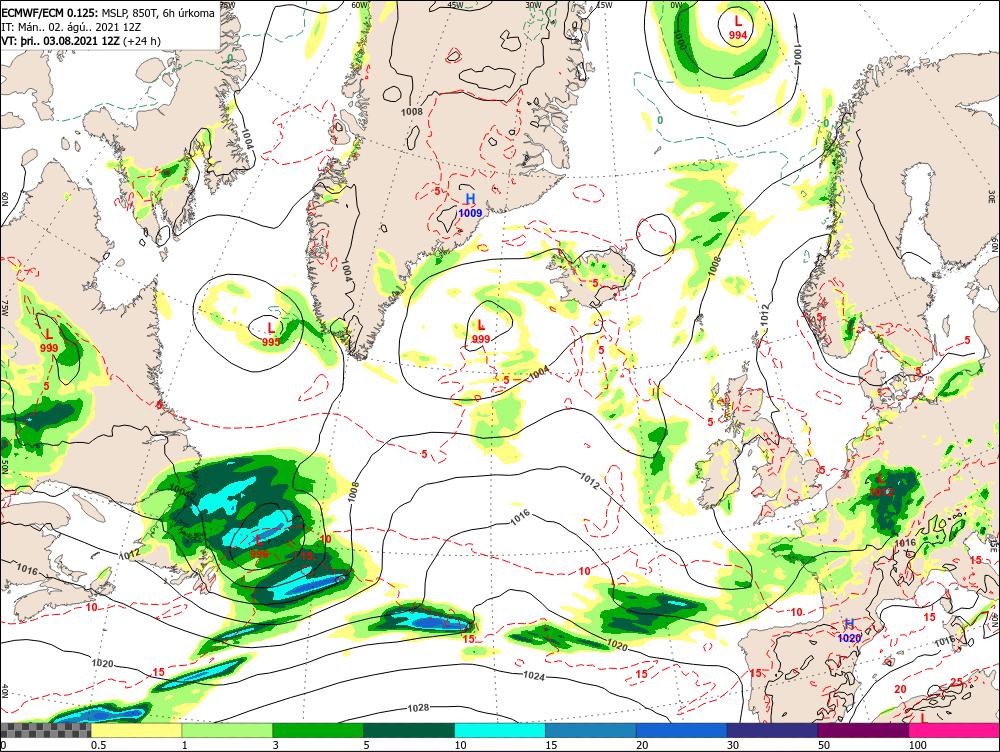Screen dimensions: 1000x752
Task: Click the legend scale value 50
Action: tap(824, 745)
